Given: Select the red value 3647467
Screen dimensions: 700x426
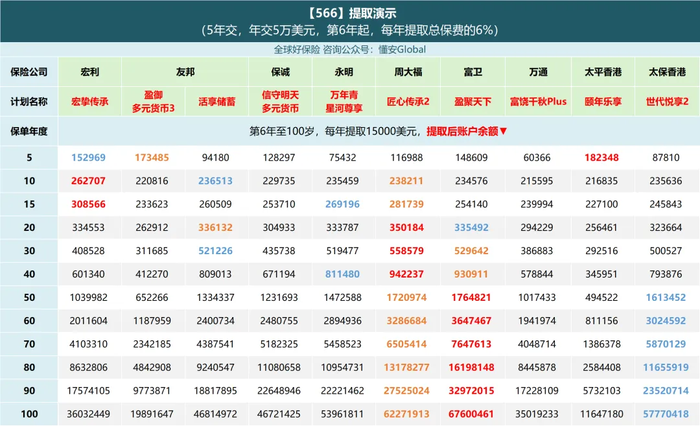Looking at the screenshot, I should [471, 321].
